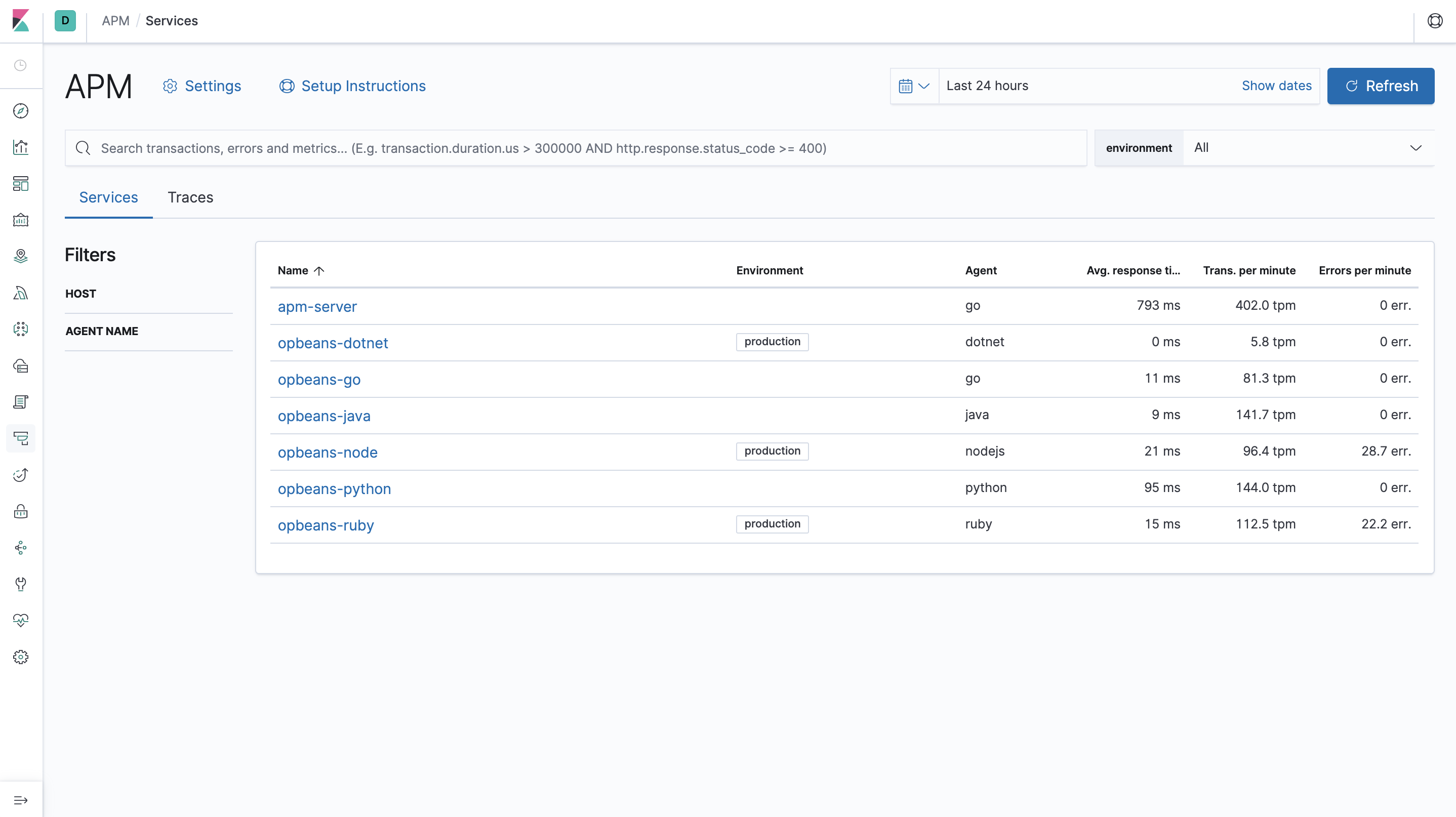Click the Refresh button
The width and height of the screenshot is (1456, 817).
click(x=1381, y=86)
